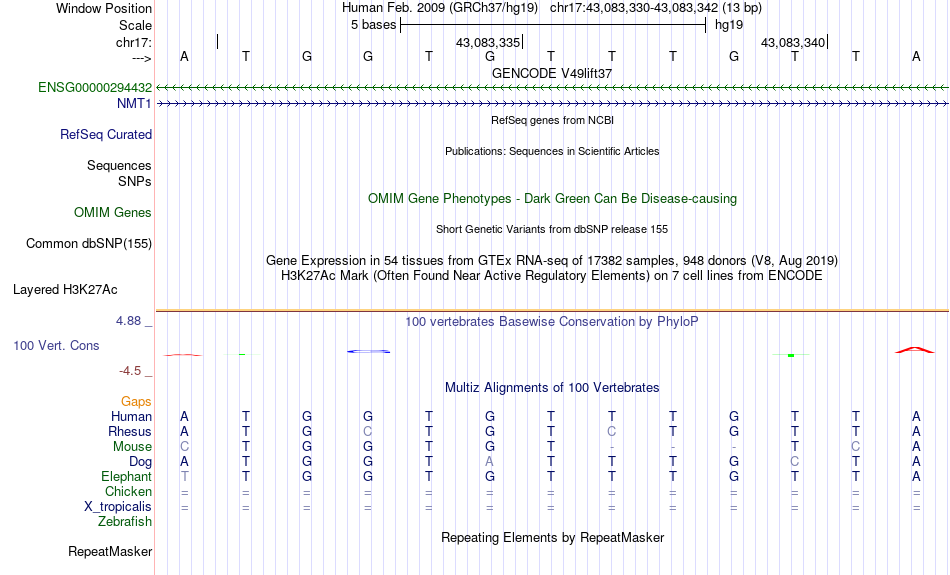Image resolution: width=950 pixels, height=575 pixels.
Task: Select the RefSeq Curated track label
Action: pos(105,135)
